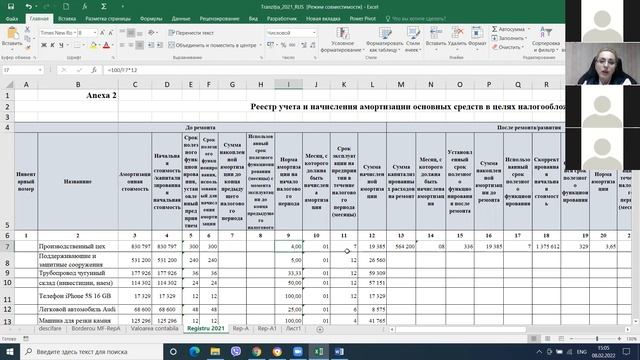Align cell content to middle vertically
The width and height of the screenshot is (640, 360).
[131, 33]
